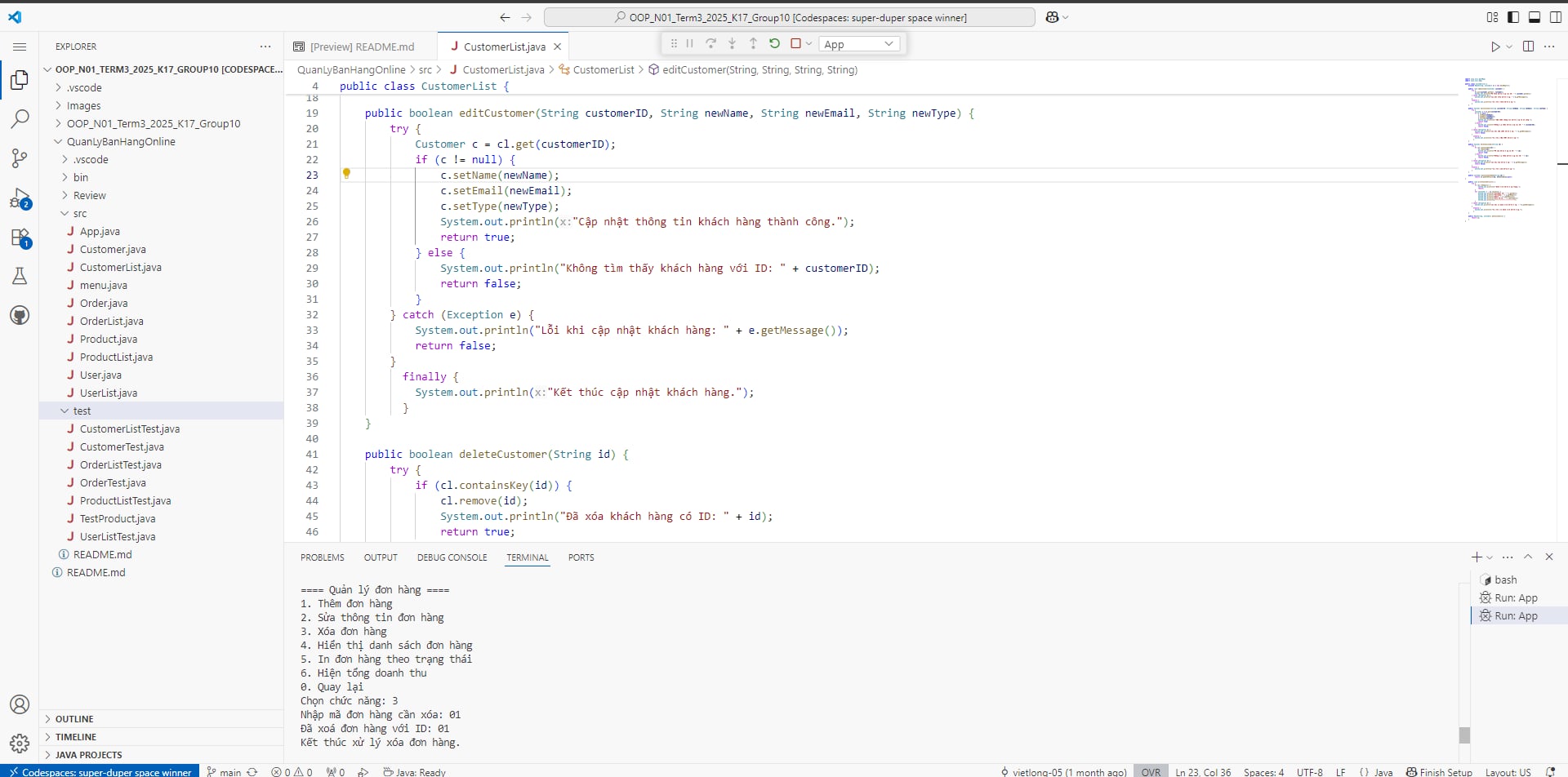Toggle the bottom panel visibility
Image resolution: width=1568 pixels, height=777 pixels.
click(x=1535, y=17)
